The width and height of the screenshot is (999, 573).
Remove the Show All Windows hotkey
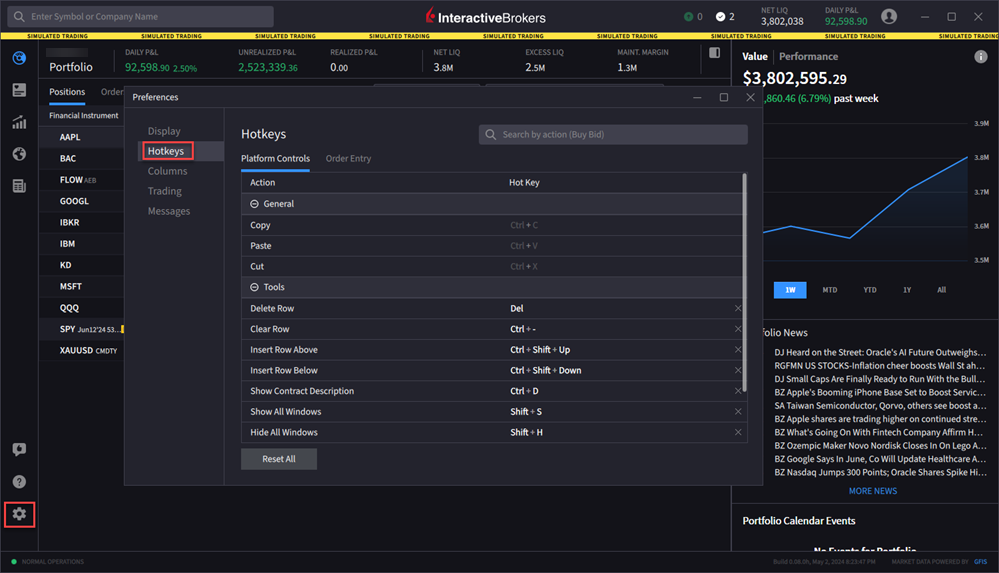tap(738, 412)
